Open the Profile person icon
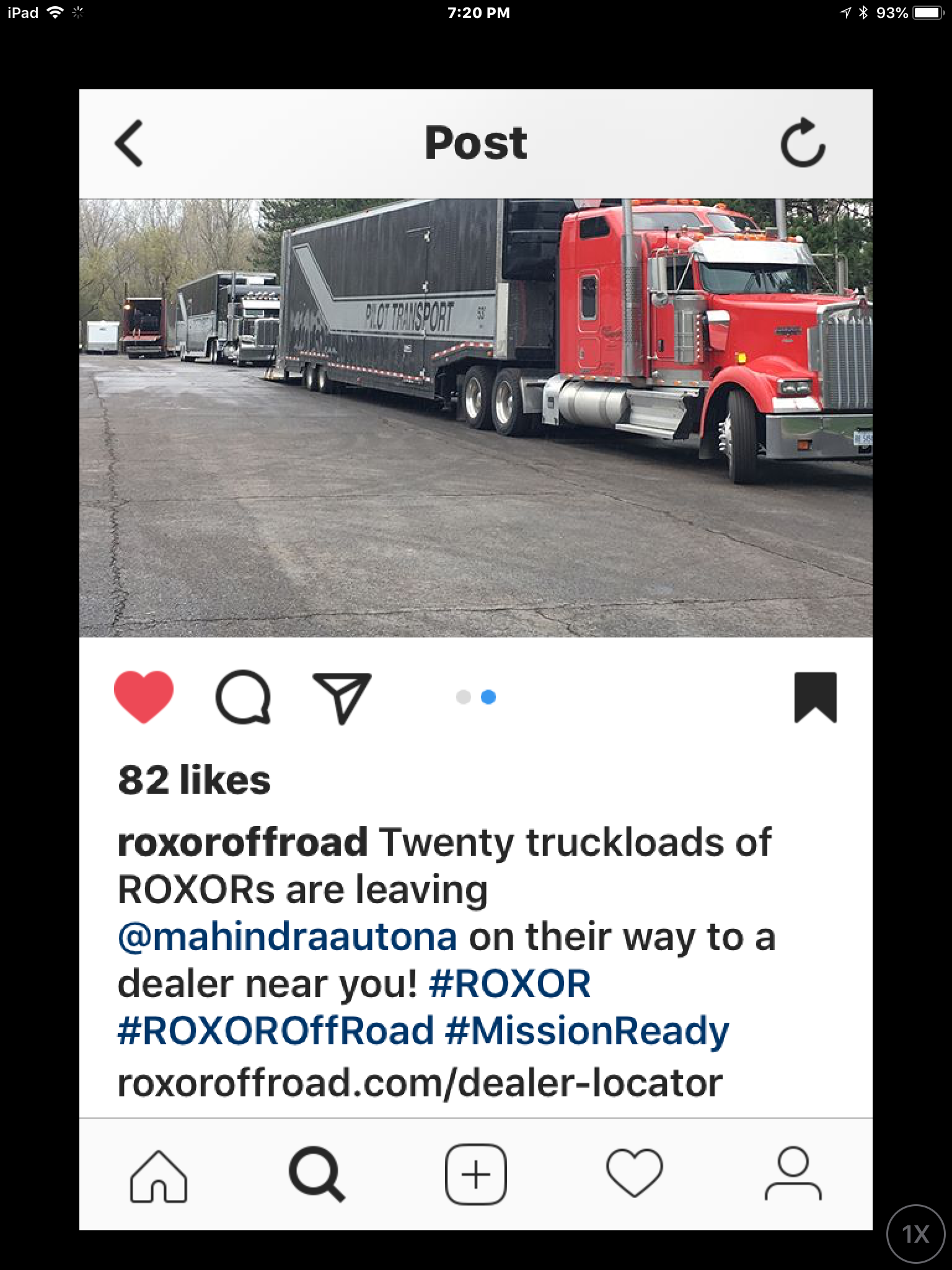Image resolution: width=952 pixels, height=1270 pixels. (793, 1174)
